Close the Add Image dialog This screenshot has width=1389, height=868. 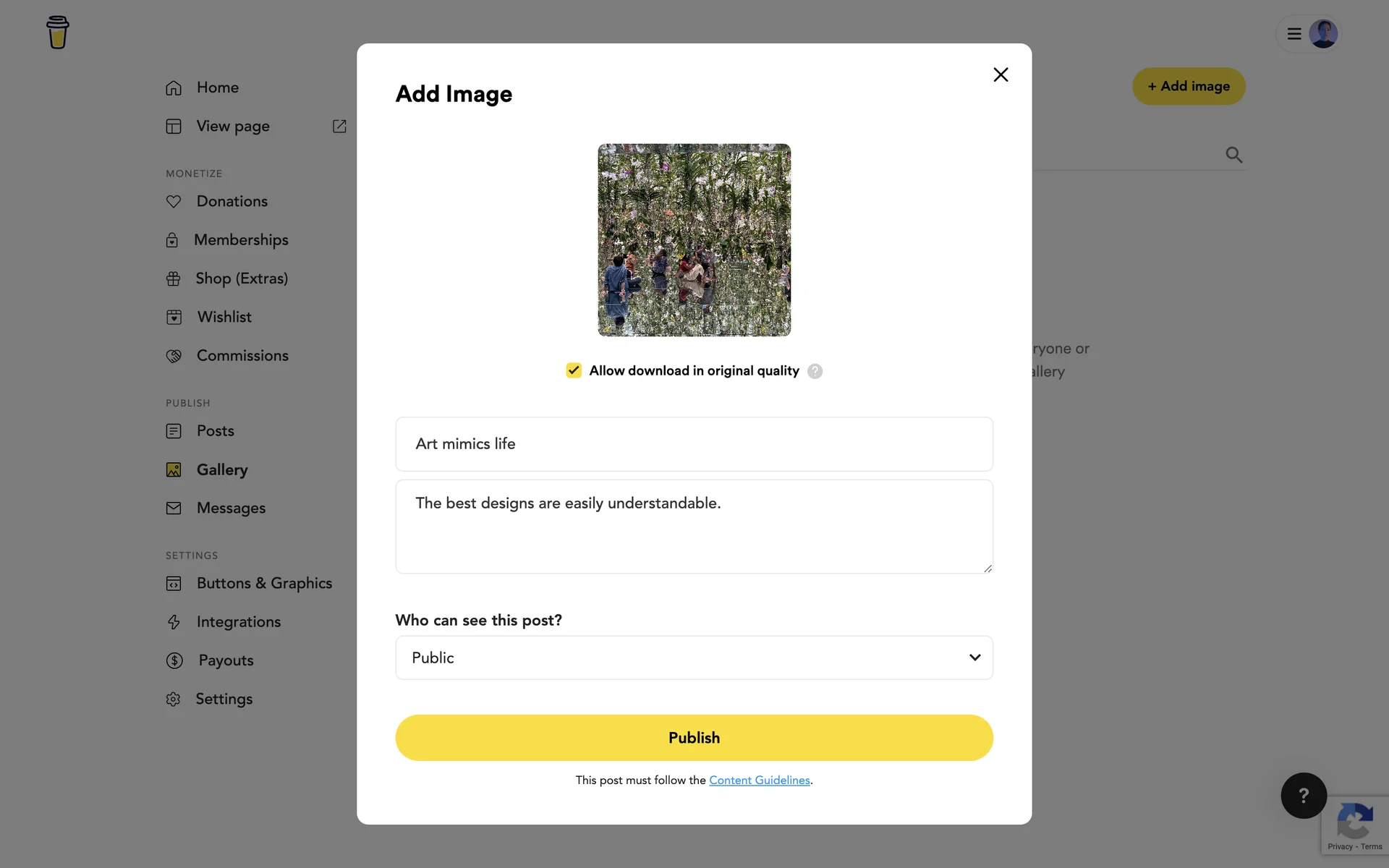pyautogui.click(x=1001, y=75)
